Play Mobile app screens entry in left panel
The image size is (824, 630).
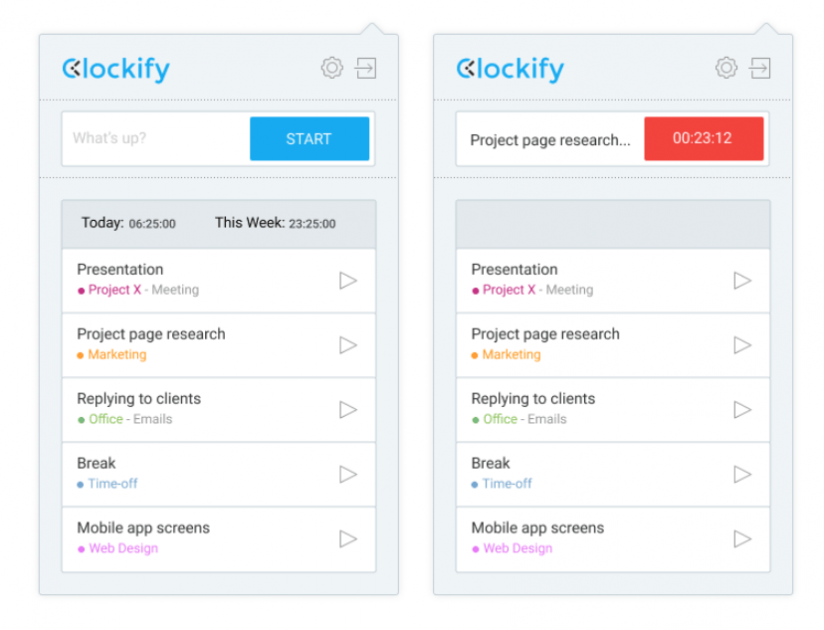coord(348,539)
